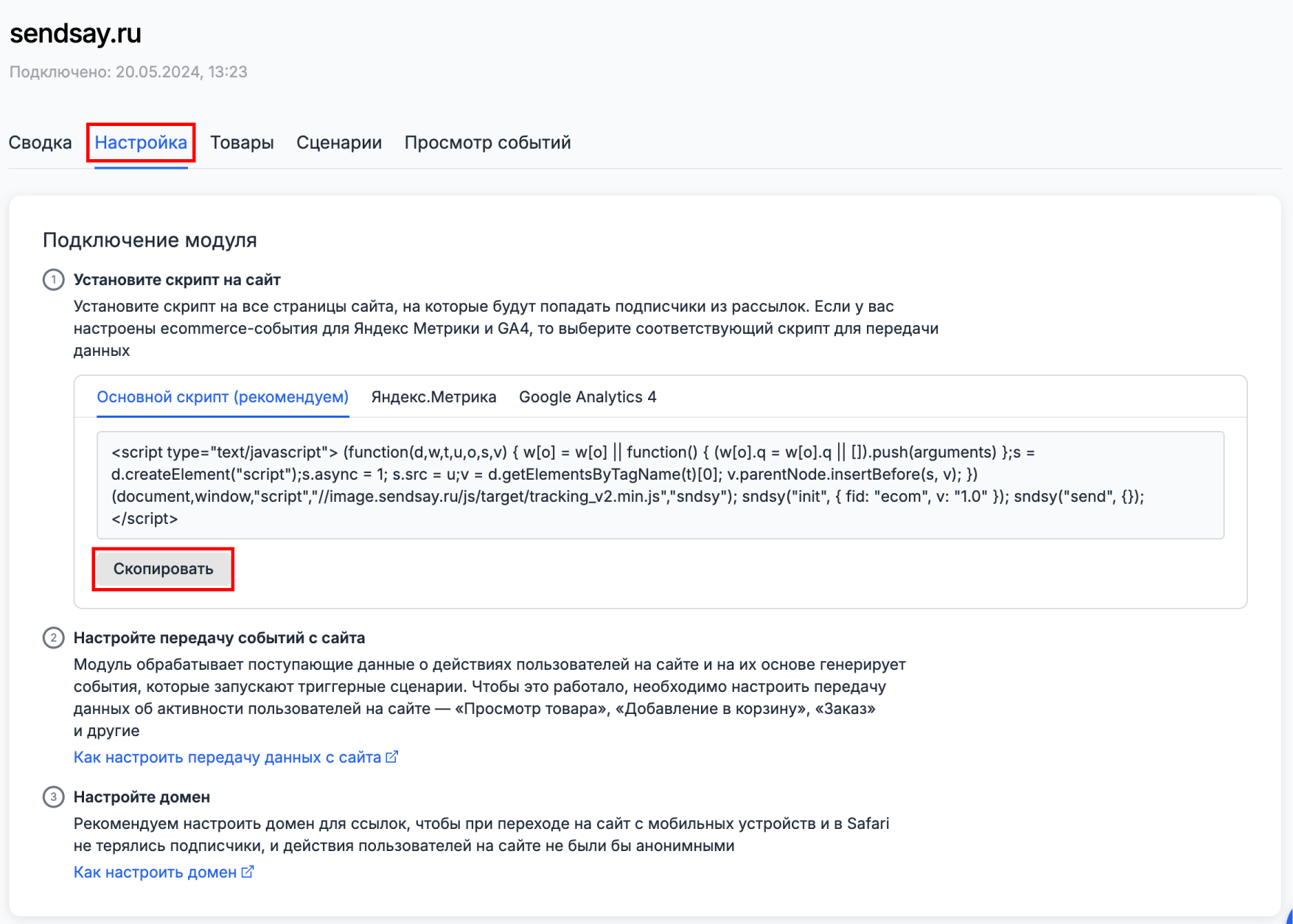Click the step 3 circle number icon
The height and width of the screenshot is (924, 1293).
[53, 797]
